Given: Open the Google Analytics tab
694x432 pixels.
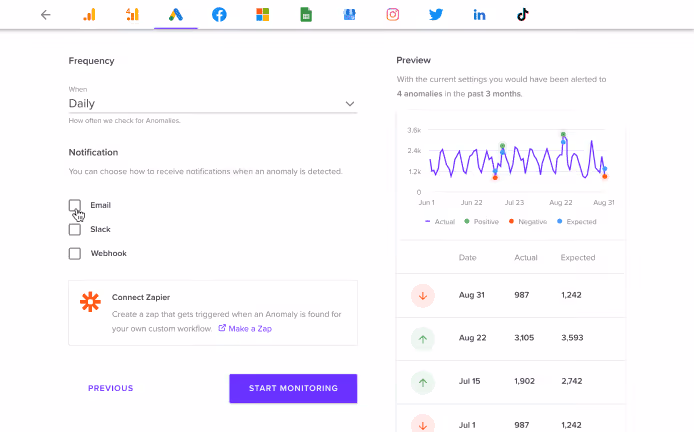Looking at the screenshot, I should (89, 15).
